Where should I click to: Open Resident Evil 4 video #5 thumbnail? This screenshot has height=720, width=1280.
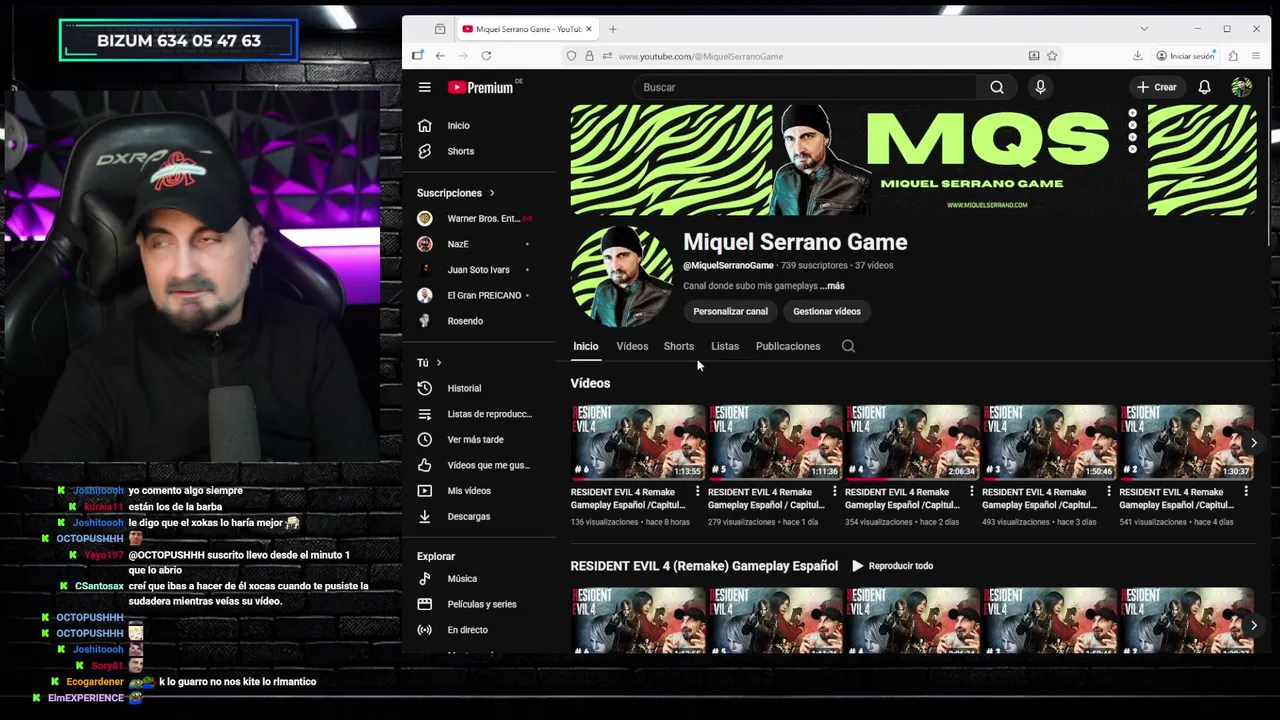click(775, 442)
